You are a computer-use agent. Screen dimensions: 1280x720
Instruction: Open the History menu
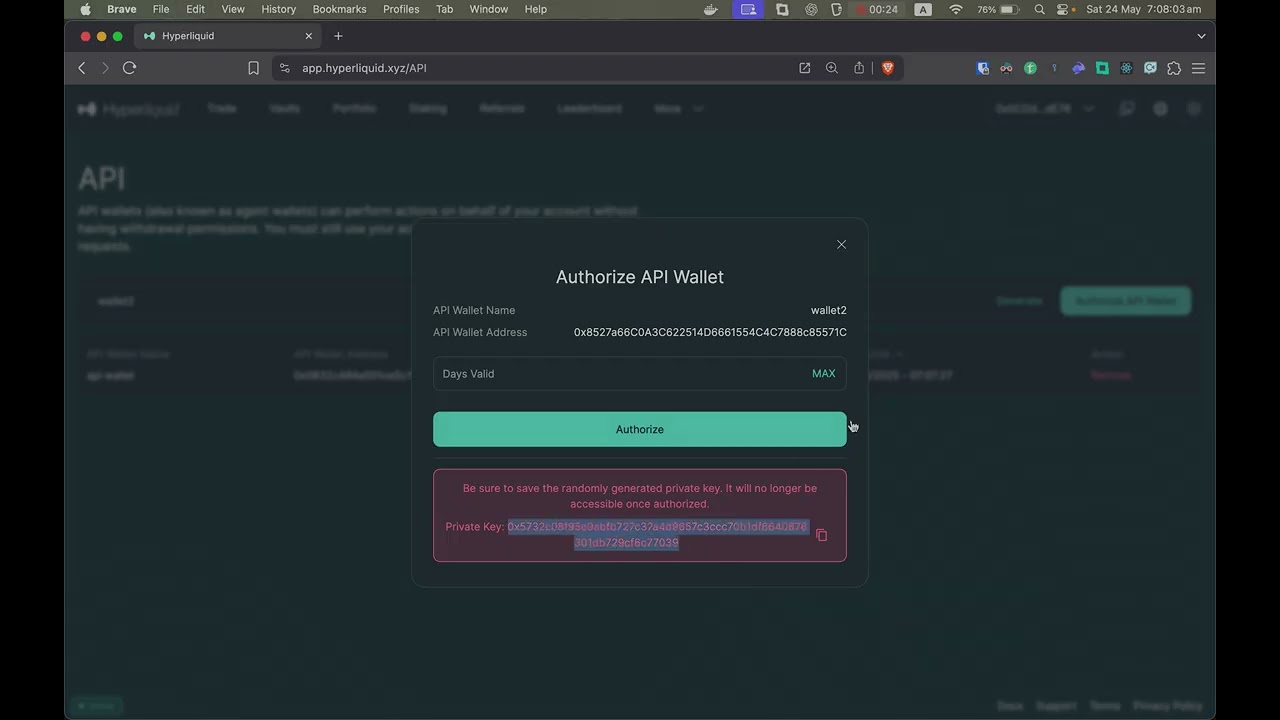click(x=278, y=9)
